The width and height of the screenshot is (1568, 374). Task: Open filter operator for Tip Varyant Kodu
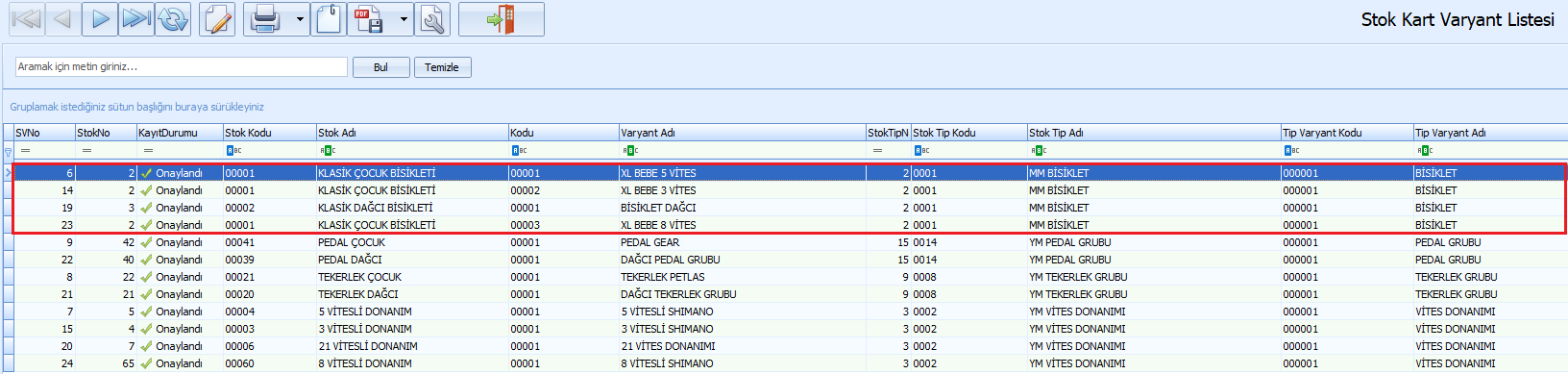1291,151
